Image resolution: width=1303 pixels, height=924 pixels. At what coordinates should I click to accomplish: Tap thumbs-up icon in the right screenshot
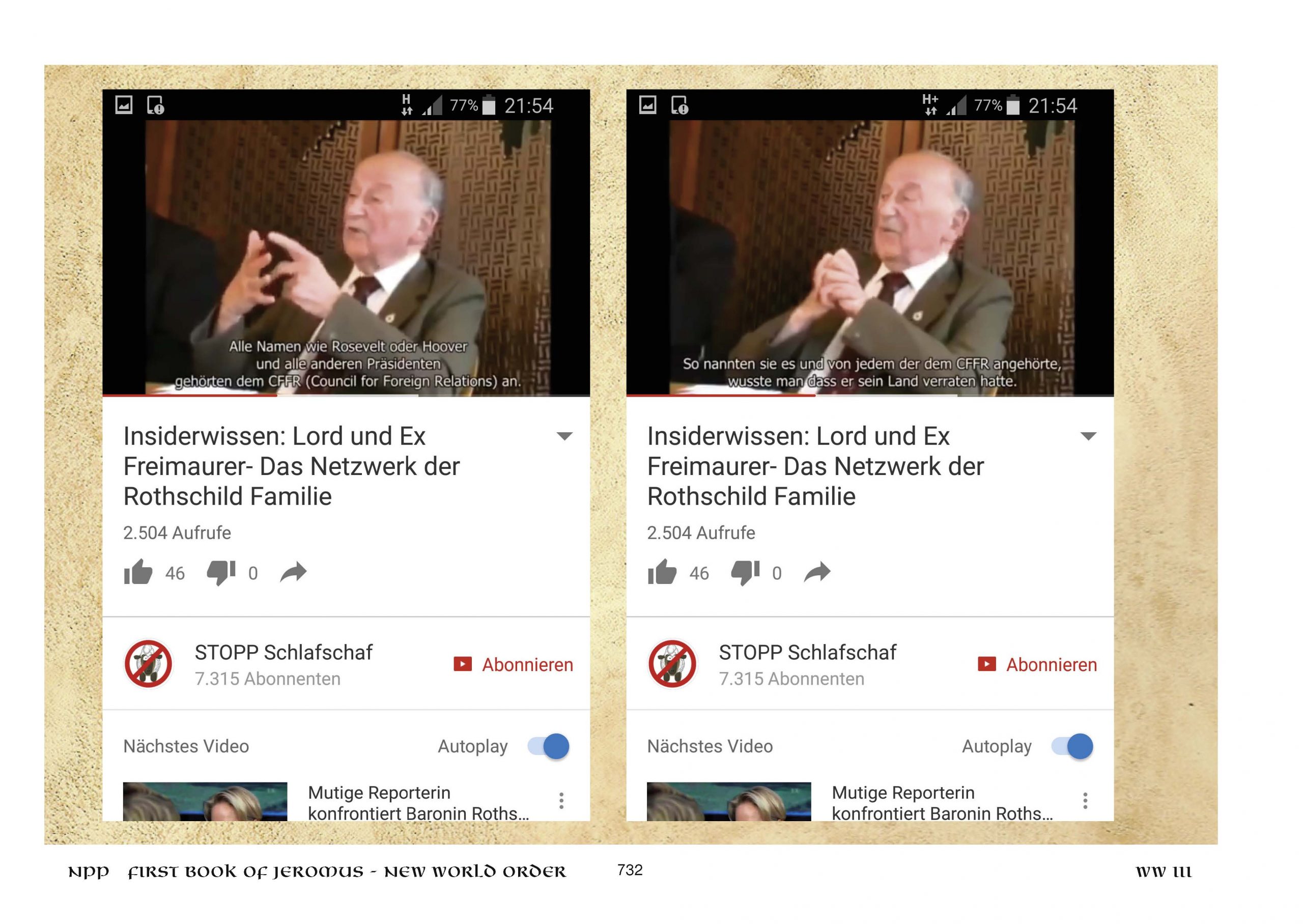662,572
